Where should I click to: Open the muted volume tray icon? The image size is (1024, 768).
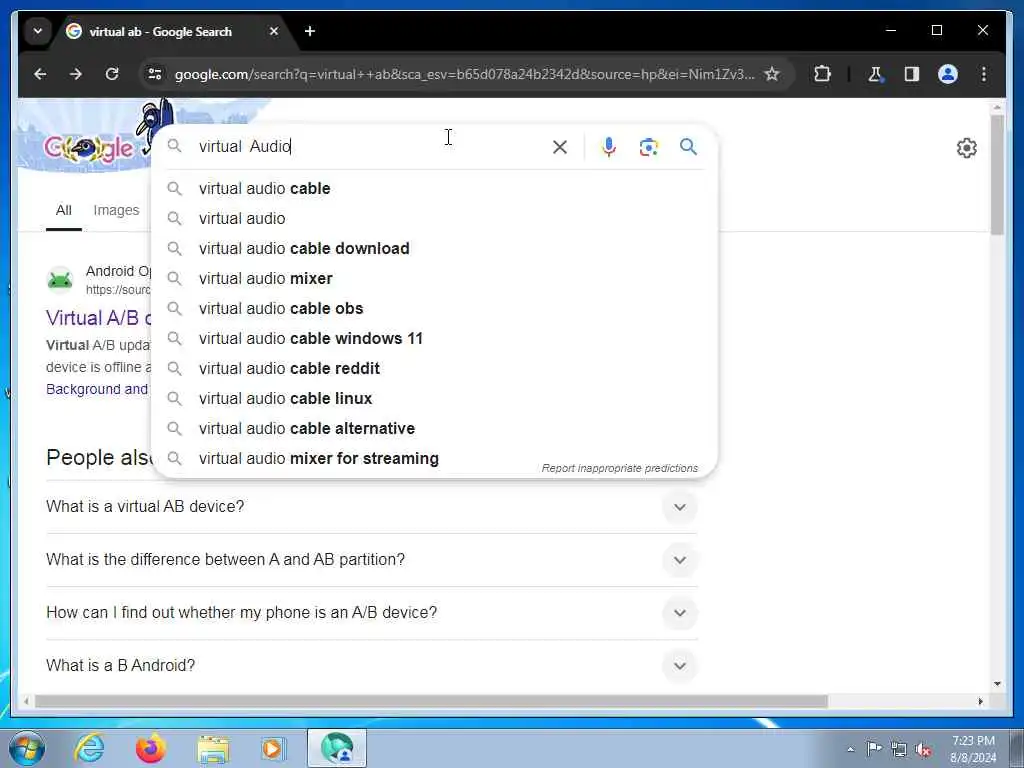[x=923, y=749]
